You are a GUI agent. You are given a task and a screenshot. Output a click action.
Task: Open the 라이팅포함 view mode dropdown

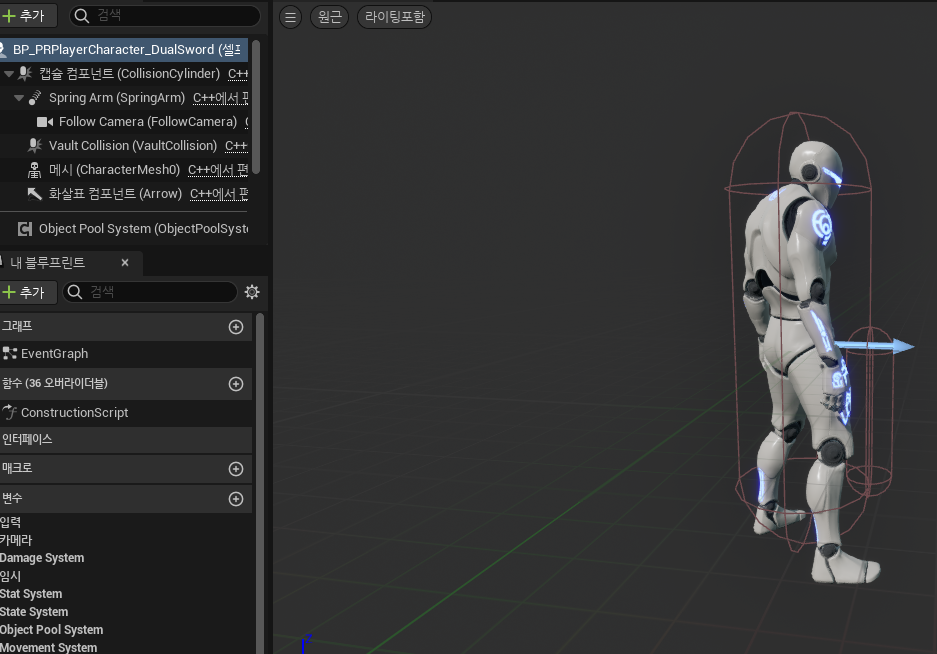394,17
